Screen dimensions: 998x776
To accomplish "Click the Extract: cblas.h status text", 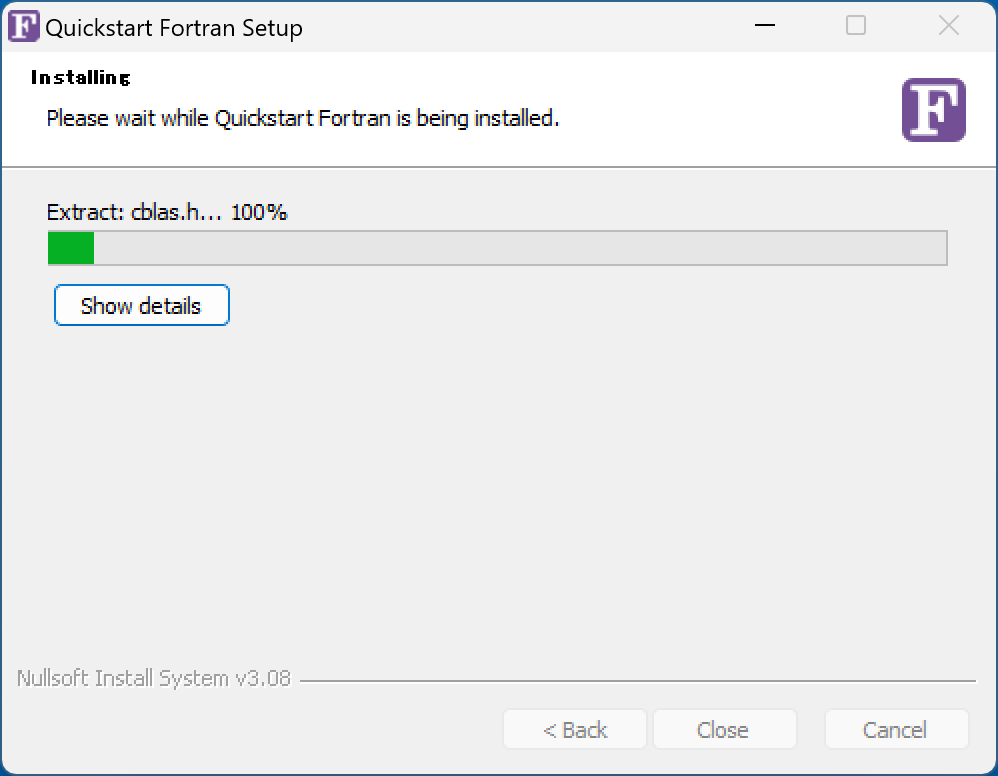I will (x=166, y=212).
